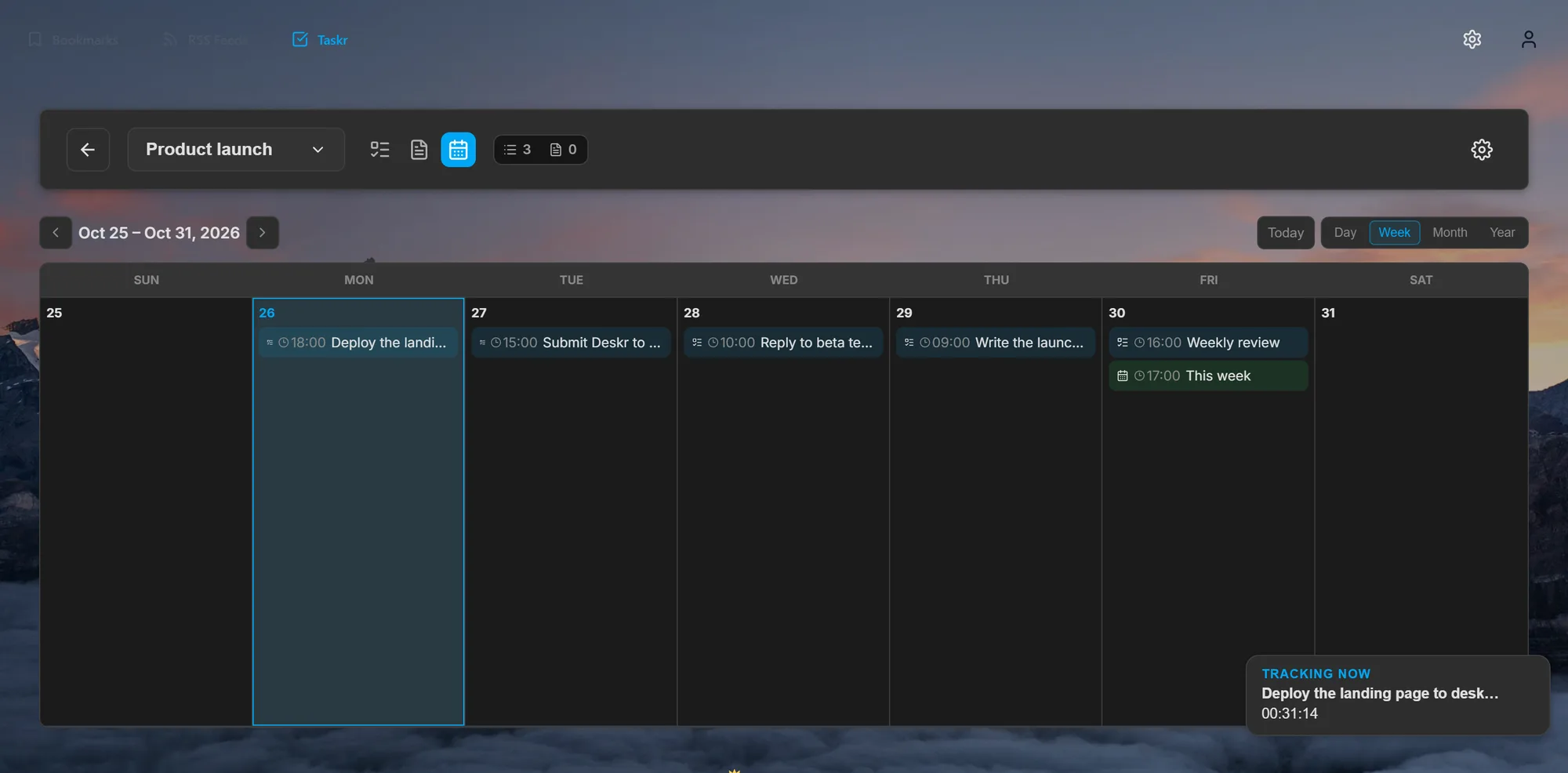Switch calendar to Month view
Screen dimensions: 1568x773
pyautogui.click(x=1450, y=233)
